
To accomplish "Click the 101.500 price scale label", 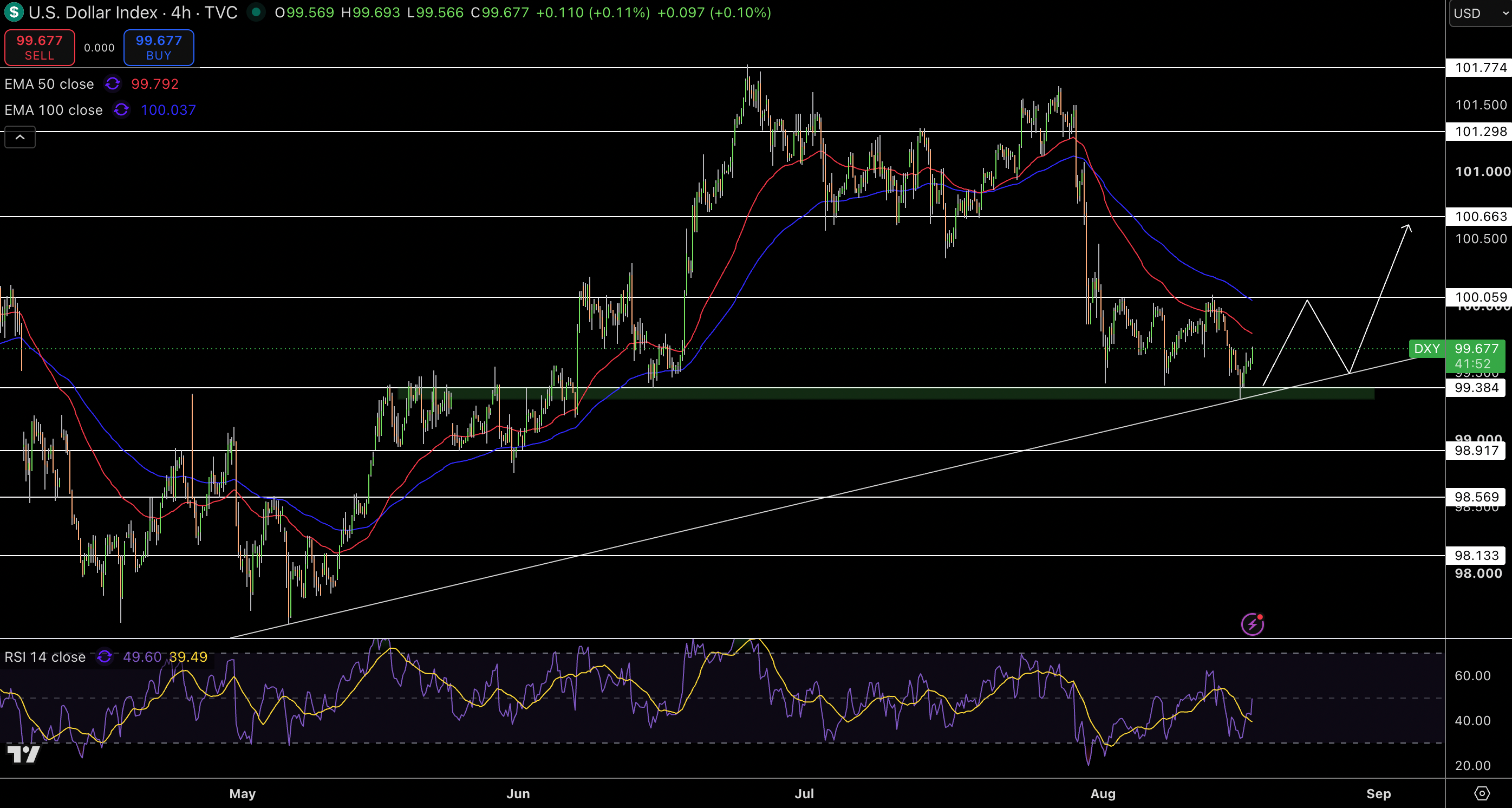I will (1481, 105).
